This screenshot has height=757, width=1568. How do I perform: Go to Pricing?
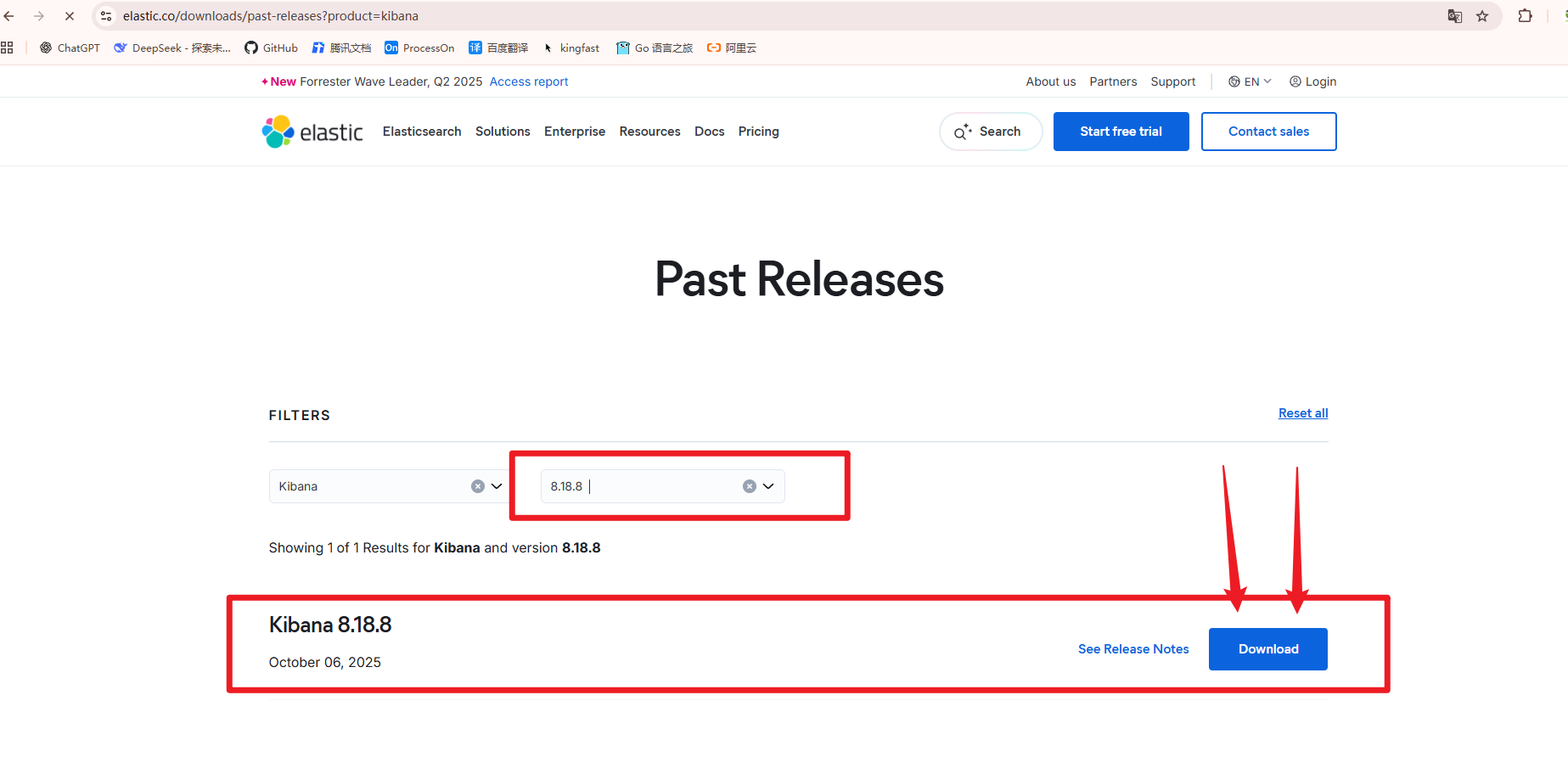pyautogui.click(x=759, y=132)
